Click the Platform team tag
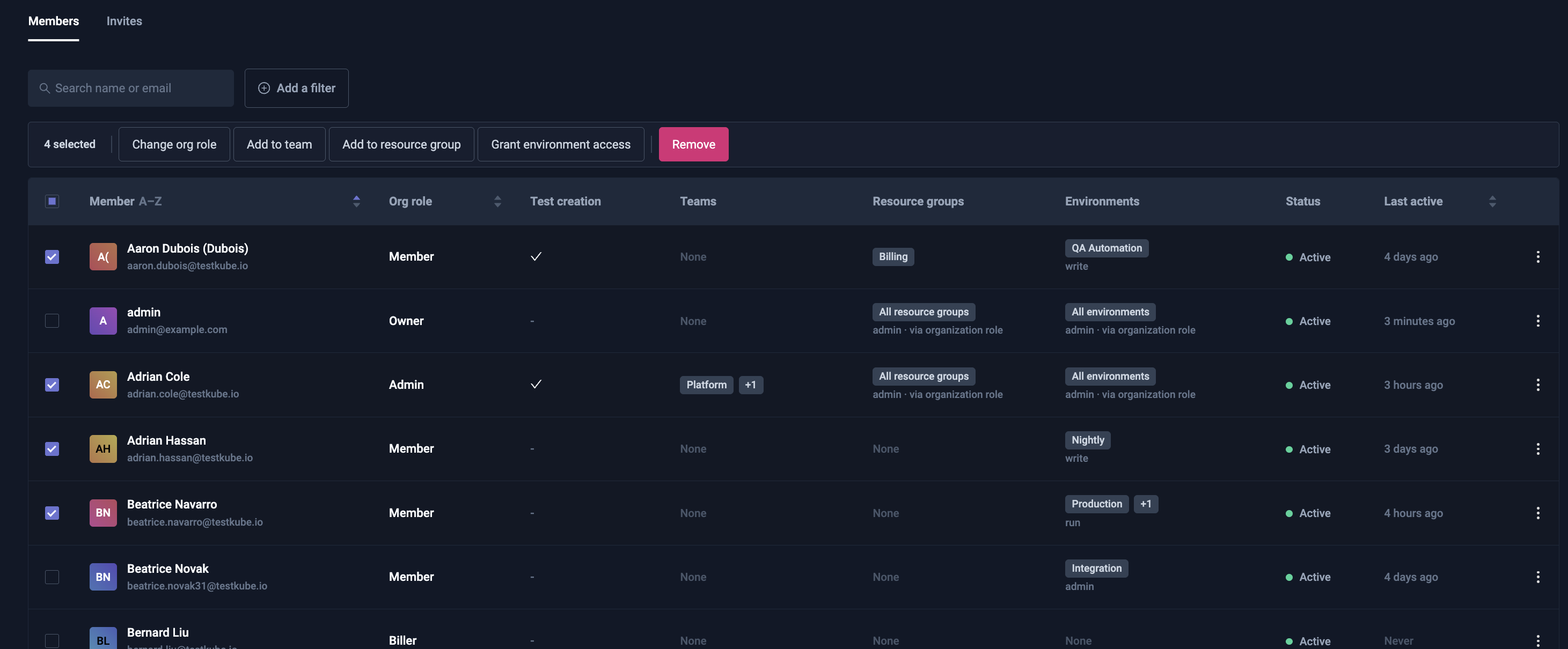Image resolution: width=1568 pixels, height=649 pixels. pos(706,385)
